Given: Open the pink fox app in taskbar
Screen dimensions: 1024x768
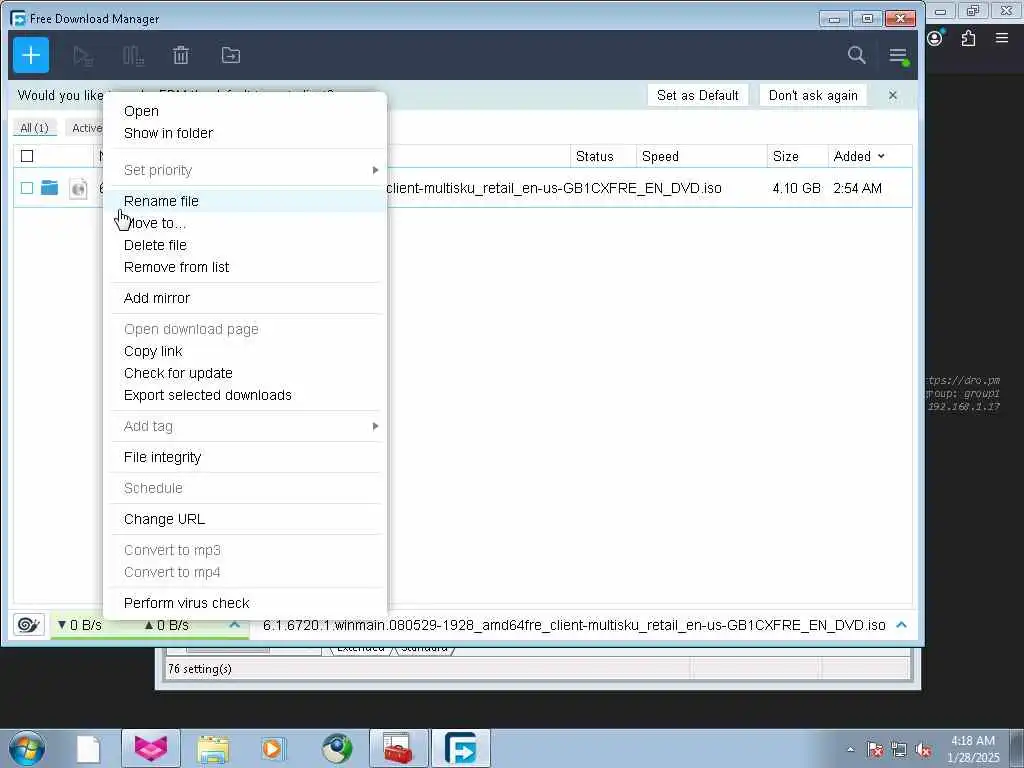Looking at the screenshot, I should pos(151,748).
